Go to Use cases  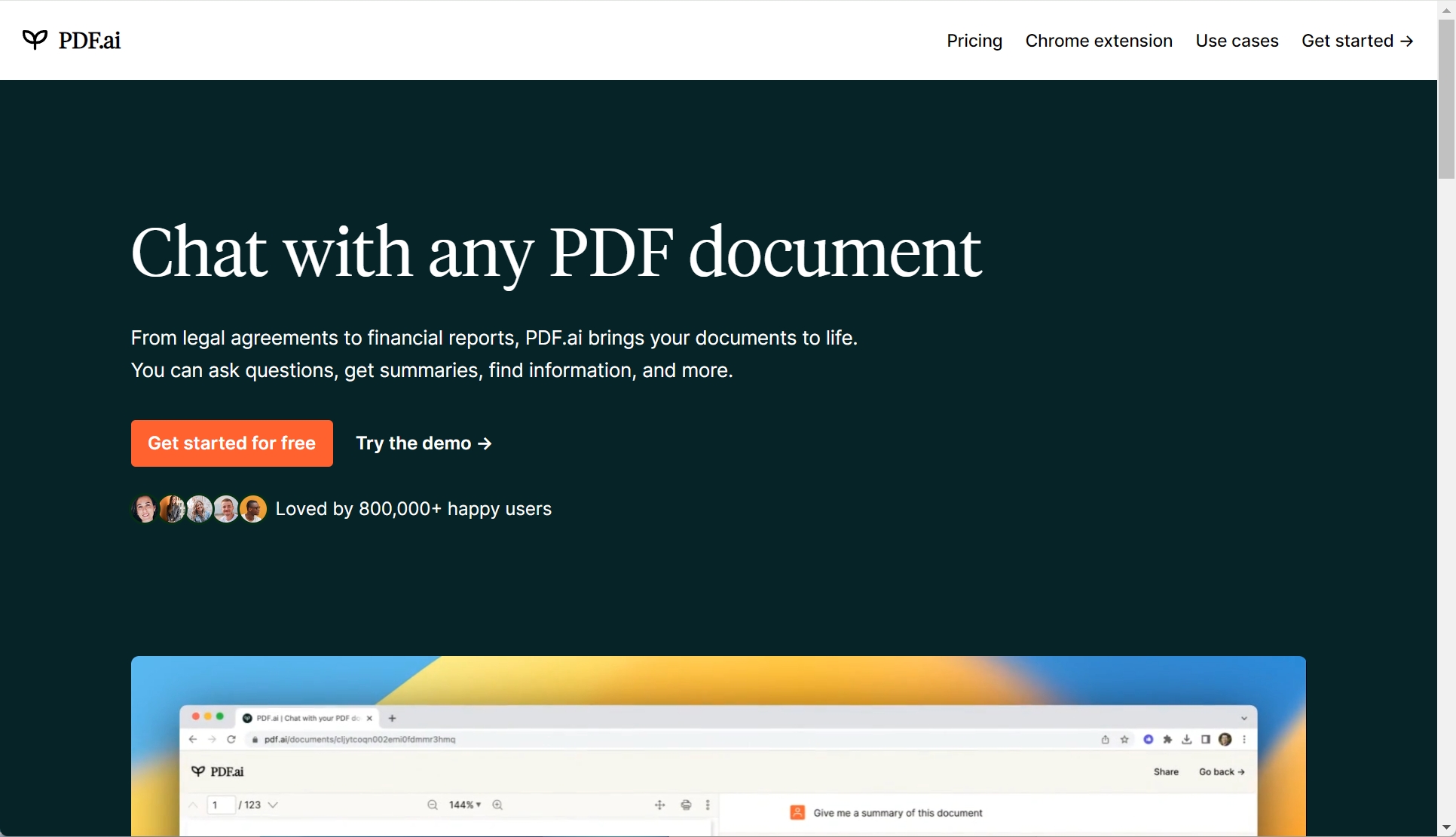point(1236,41)
